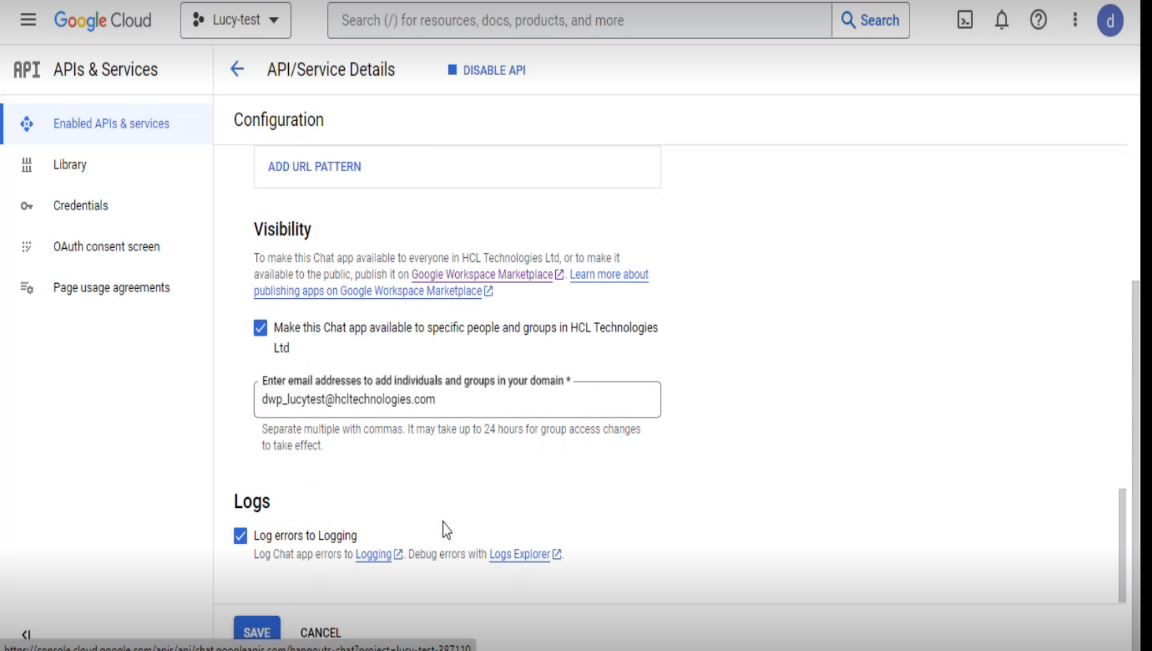Toggle Log errors to Logging checkbox
This screenshot has width=1152, height=651.
[x=240, y=536]
